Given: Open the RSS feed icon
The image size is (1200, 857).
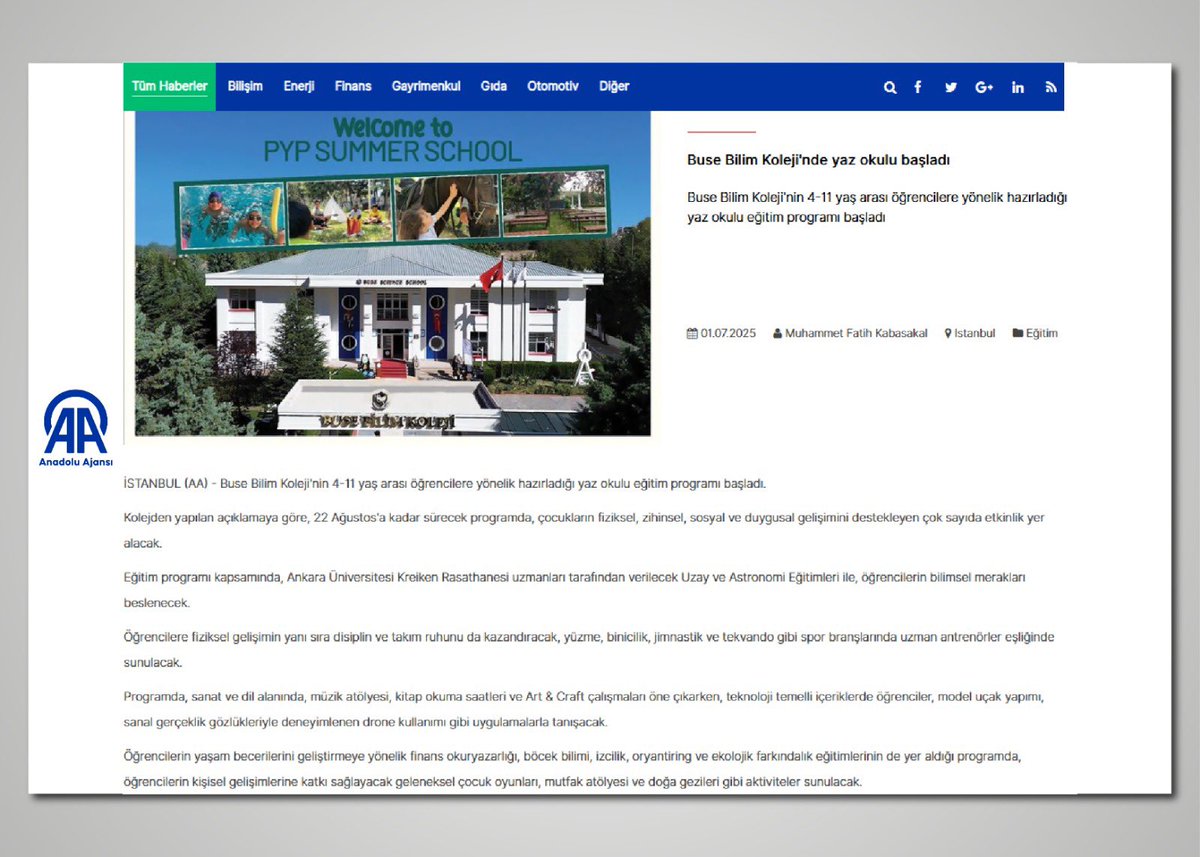Looking at the screenshot, I should click(1051, 87).
